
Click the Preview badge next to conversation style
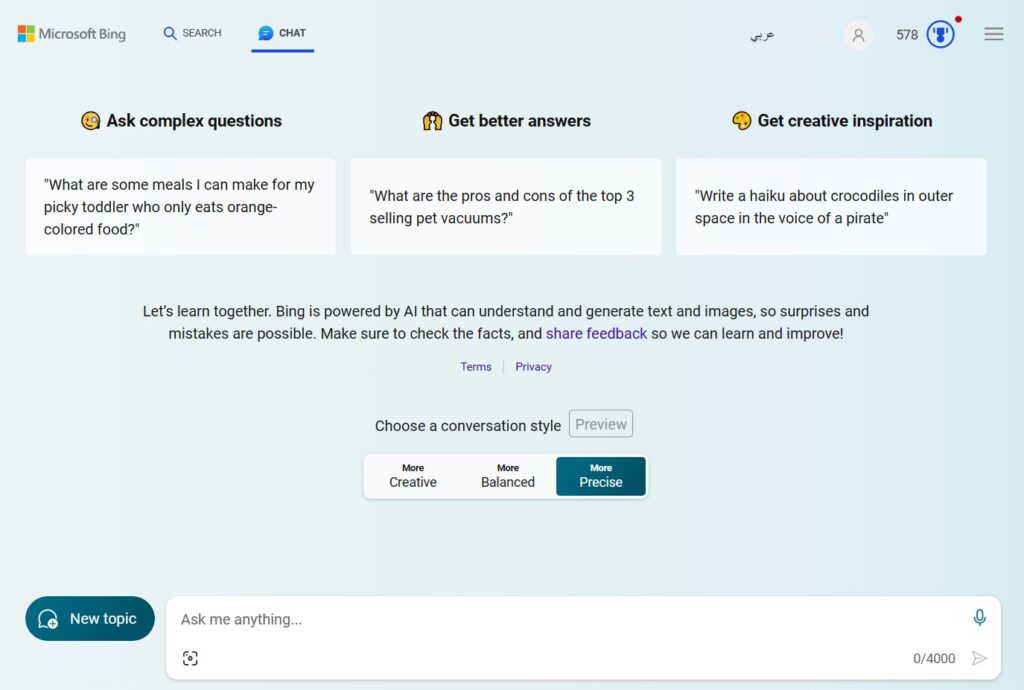click(601, 424)
